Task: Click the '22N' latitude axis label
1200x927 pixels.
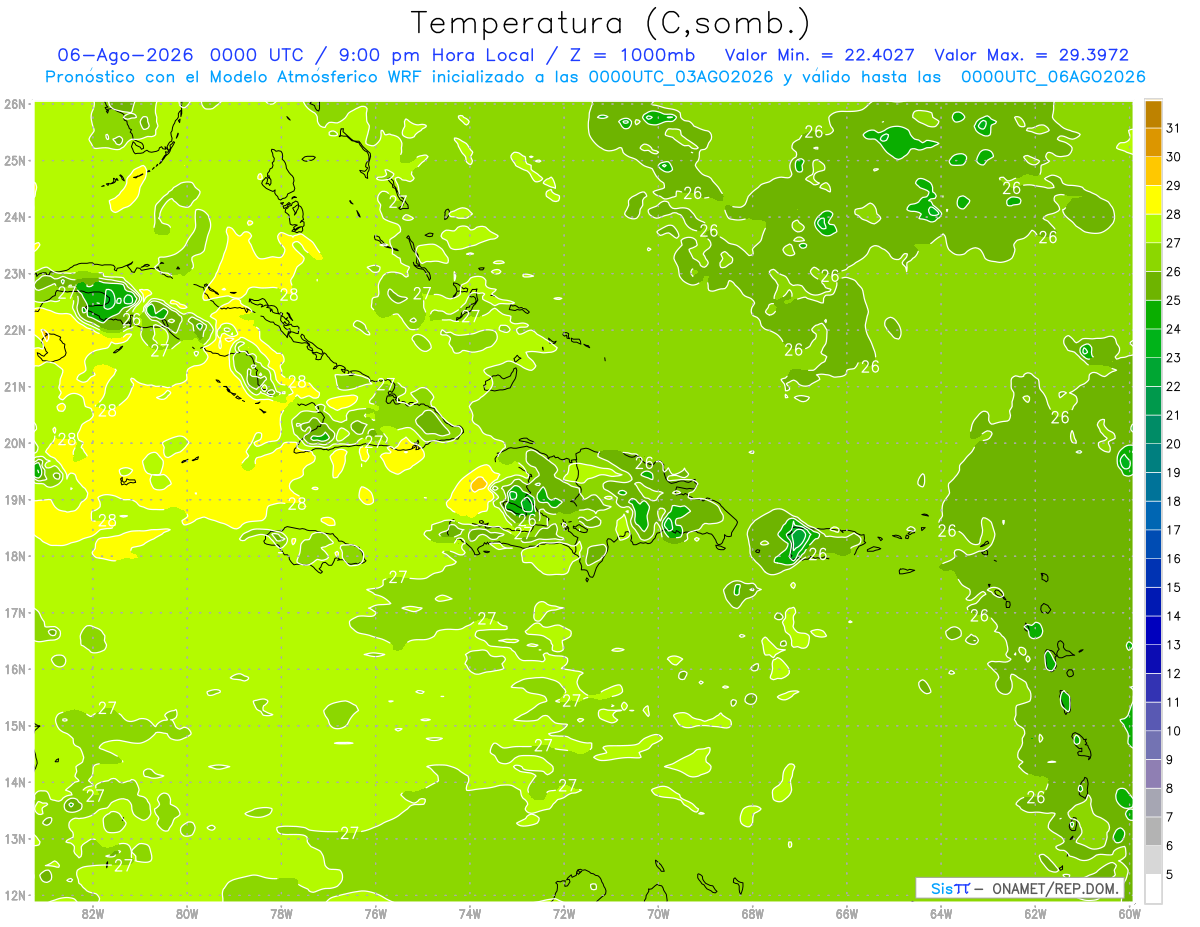Action: (x=15, y=330)
